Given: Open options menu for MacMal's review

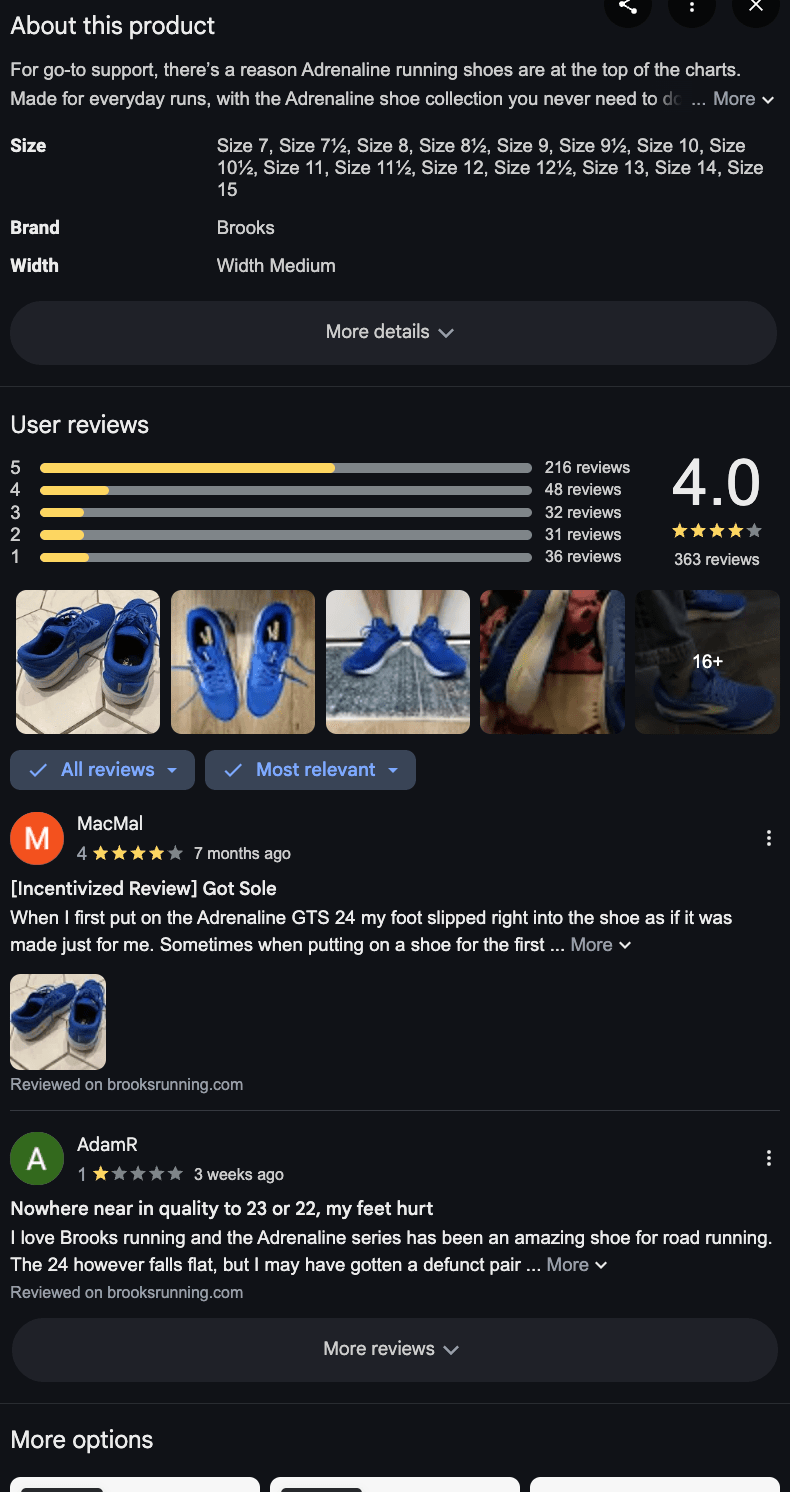Looking at the screenshot, I should click(x=768, y=838).
